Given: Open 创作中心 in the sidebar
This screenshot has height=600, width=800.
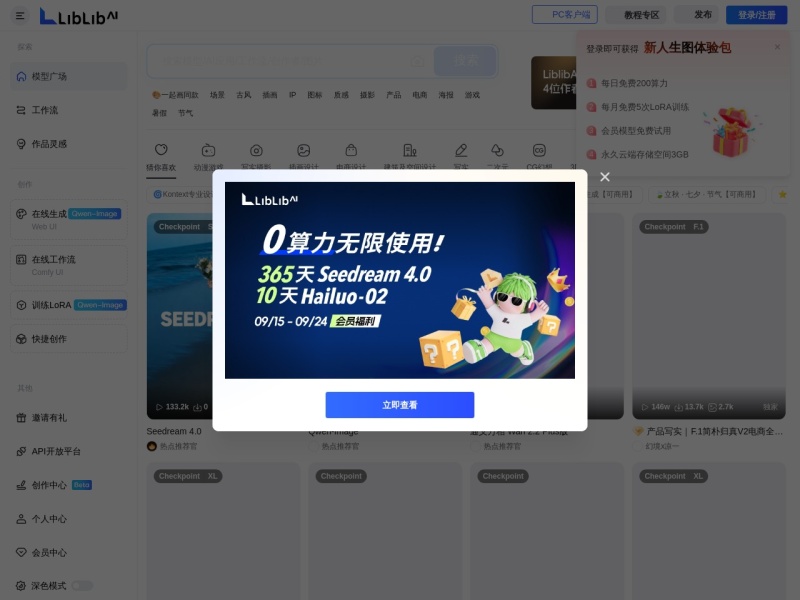Looking at the screenshot, I should tap(69, 485).
